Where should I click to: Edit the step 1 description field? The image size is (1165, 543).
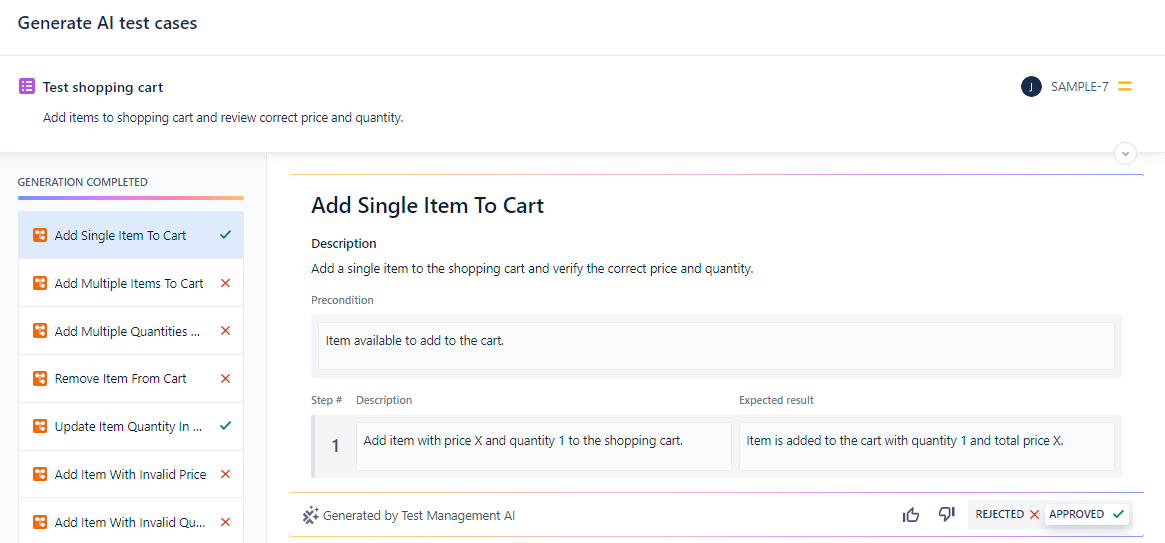coord(544,446)
